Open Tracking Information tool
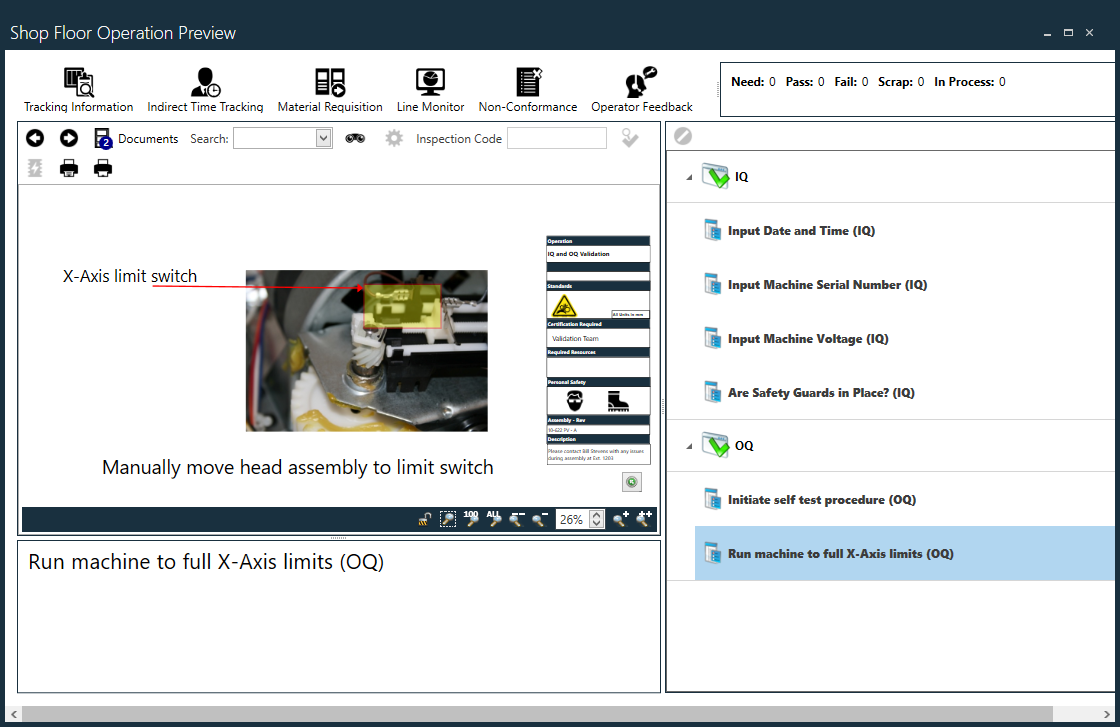The image size is (1120, 727). [x=78, y=89]
